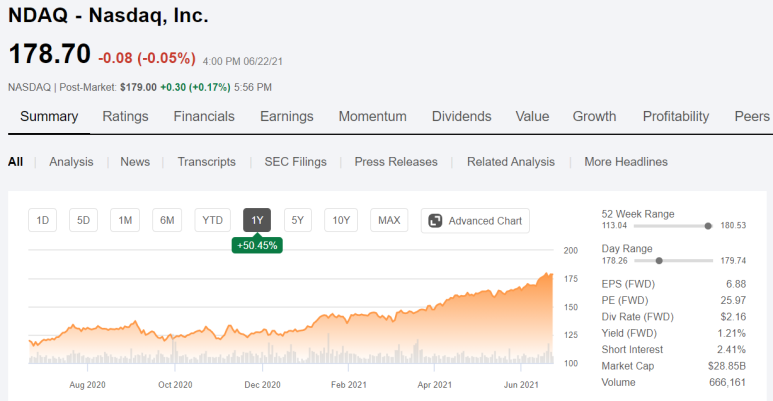Image resolution: width=773 pixels, height=401 pixels.
Task: Select the 1D chart range
Action: 43,221
